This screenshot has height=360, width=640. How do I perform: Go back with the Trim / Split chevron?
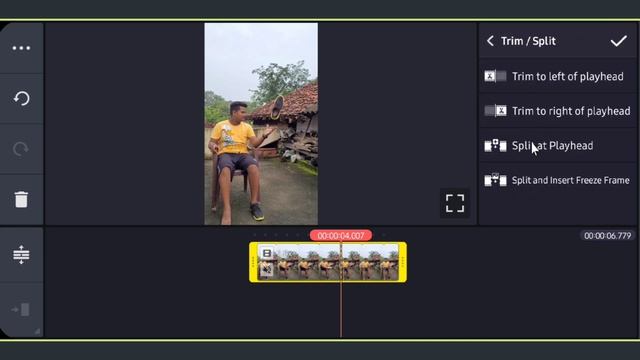click(490, 41)
